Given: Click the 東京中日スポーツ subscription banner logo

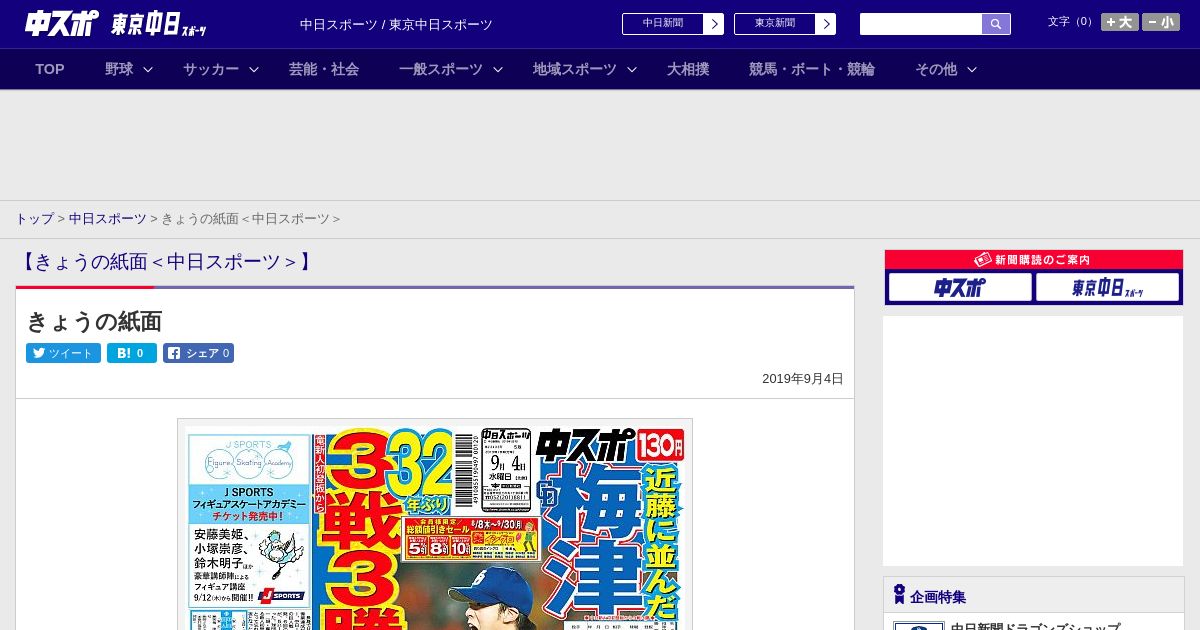Looking at the screenshot, I should coord(1107,287).
